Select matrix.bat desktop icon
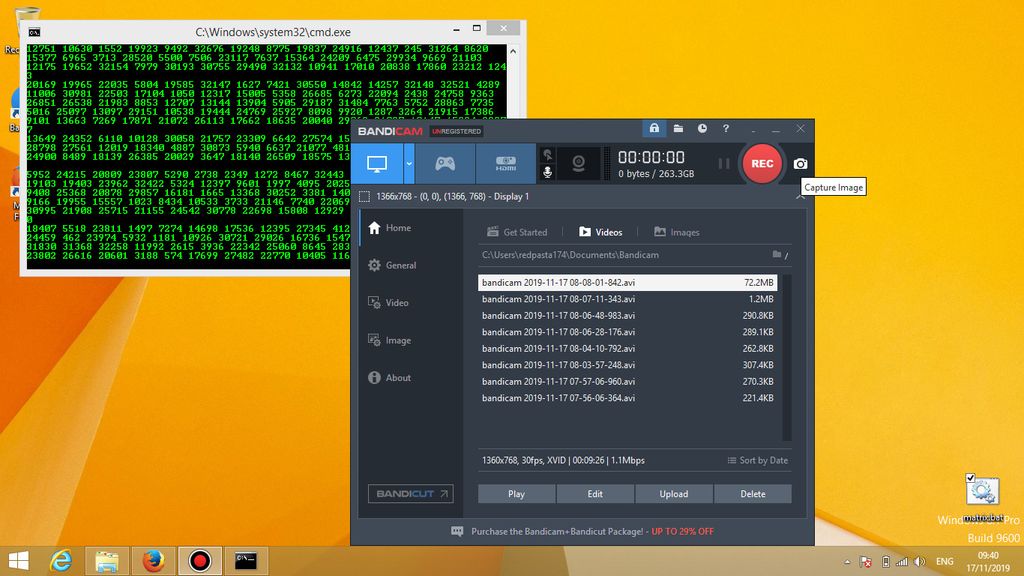 tap(982, 498)
